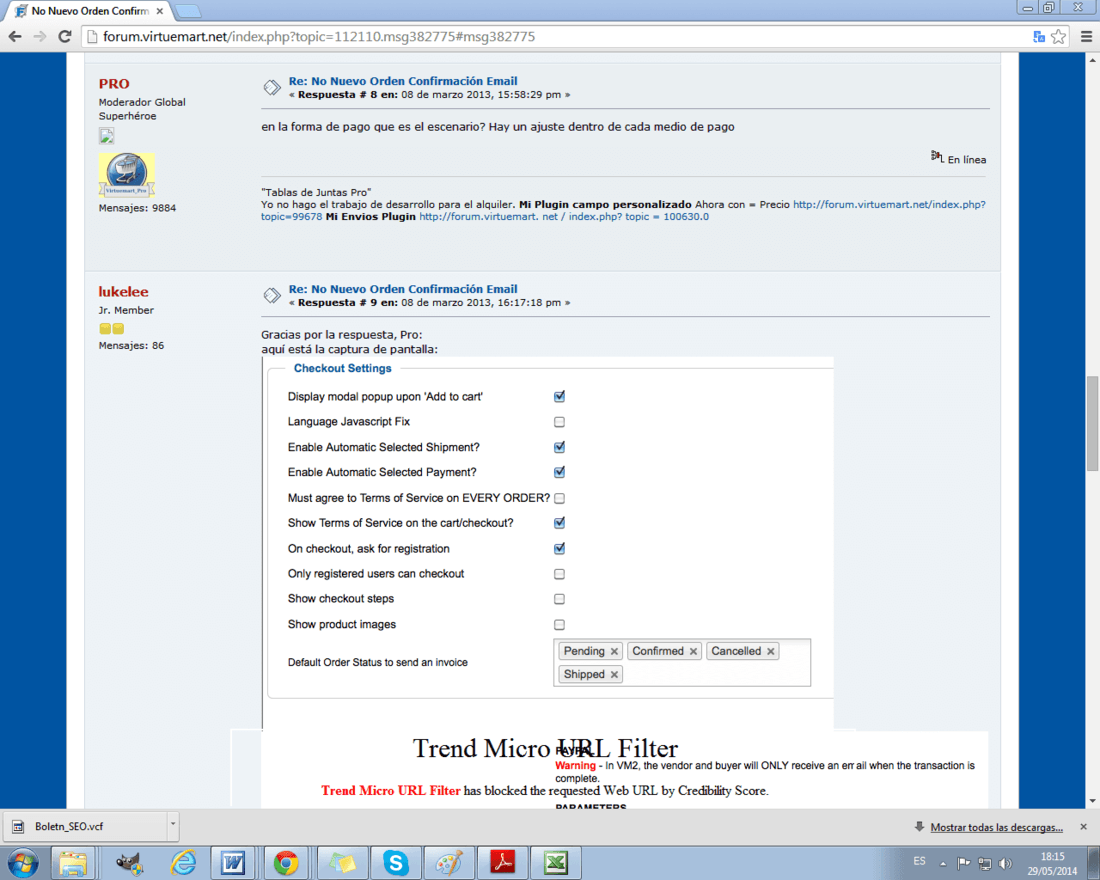This screenshot has width=1100, height=880.
Task: Open the Boletn_SEO.vcf download options dropdown
Action: tap(173, 826)
